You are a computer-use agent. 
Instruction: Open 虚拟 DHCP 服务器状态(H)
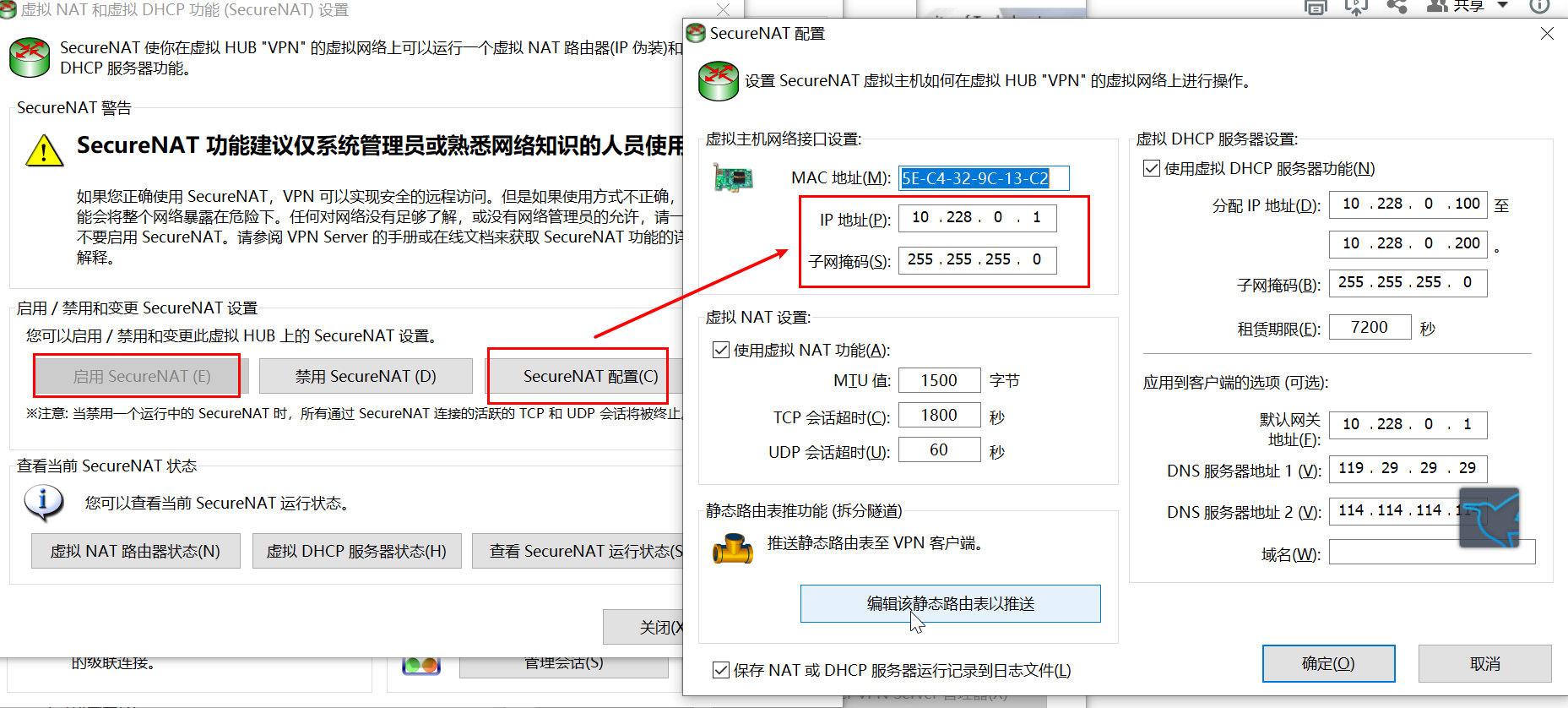tap(356, 552)
